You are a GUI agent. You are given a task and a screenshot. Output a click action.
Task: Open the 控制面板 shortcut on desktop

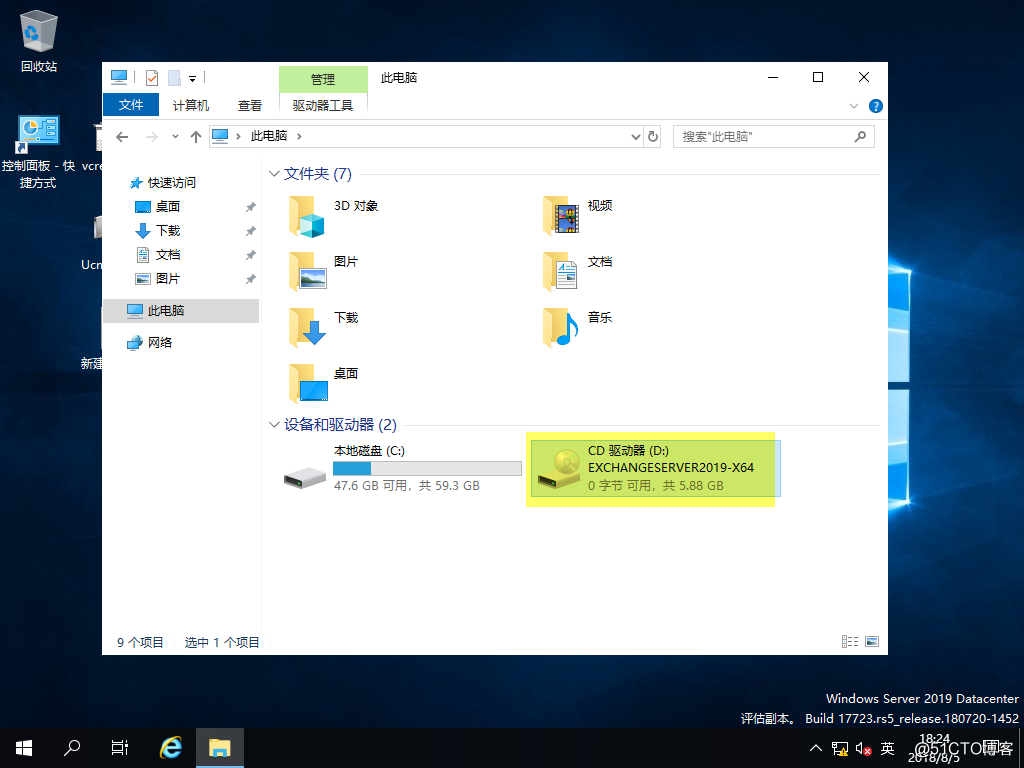point(39,152)
